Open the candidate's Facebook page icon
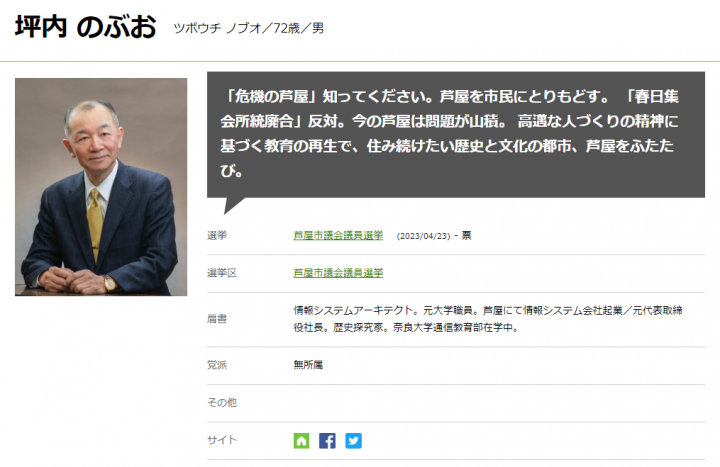This screenshot has width=720, height=467. click(327, 441)
